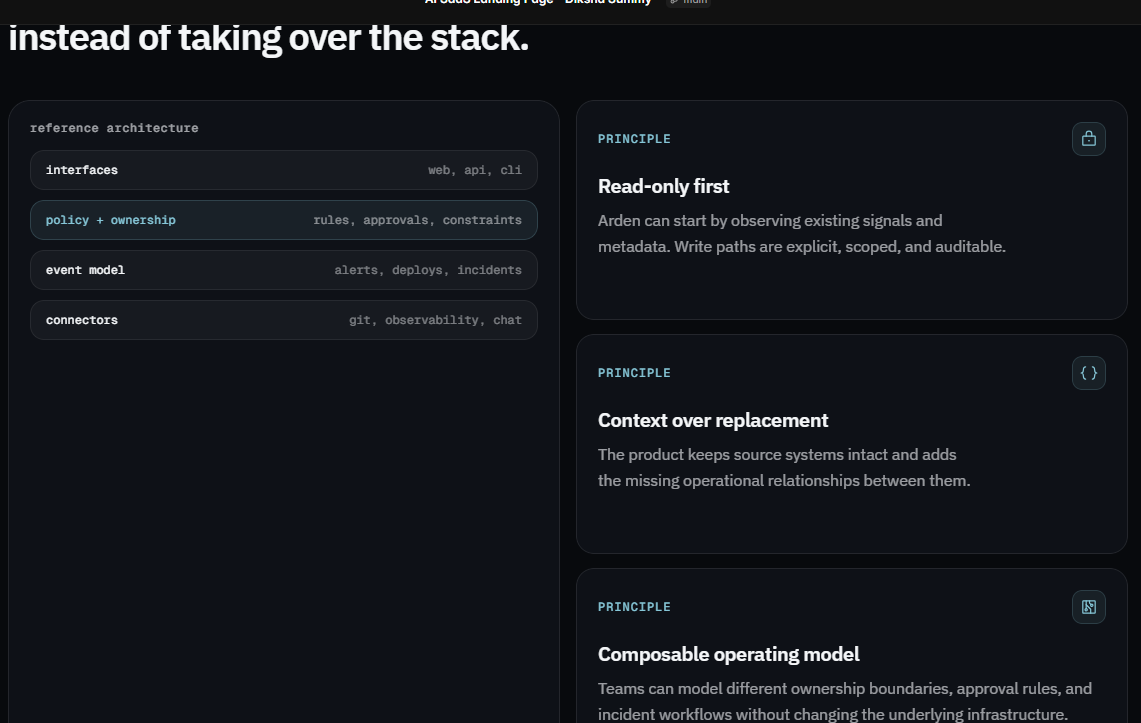
Task: Click the lock icon on Read-only first card
Action: coord(1089,139)
